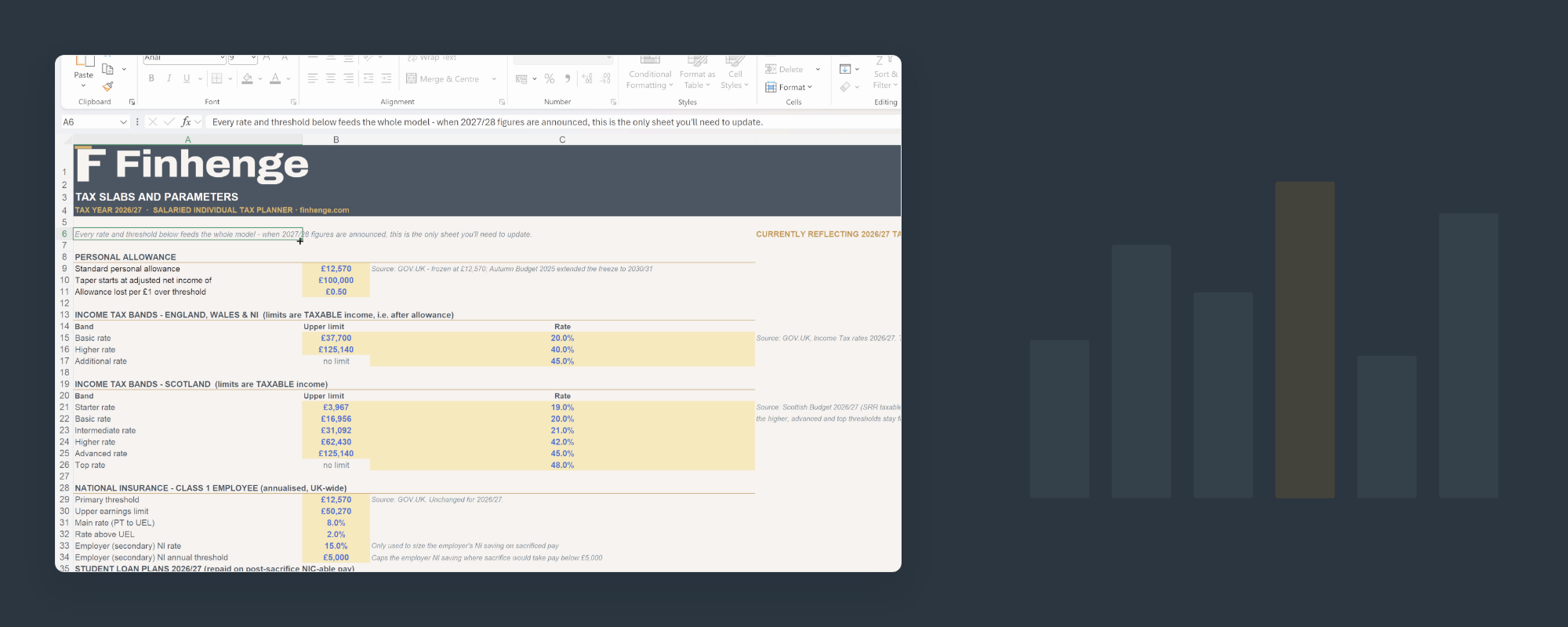Open the Paste options dropdown
The width and height of the screenshot is (1568, 627).
[x=83, y=85]
